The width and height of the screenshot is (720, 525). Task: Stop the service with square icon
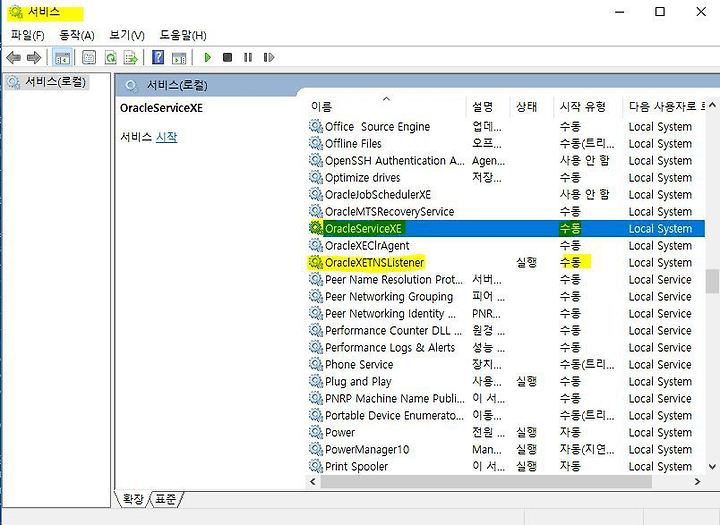pyautogui.click(x=227, y=57)
